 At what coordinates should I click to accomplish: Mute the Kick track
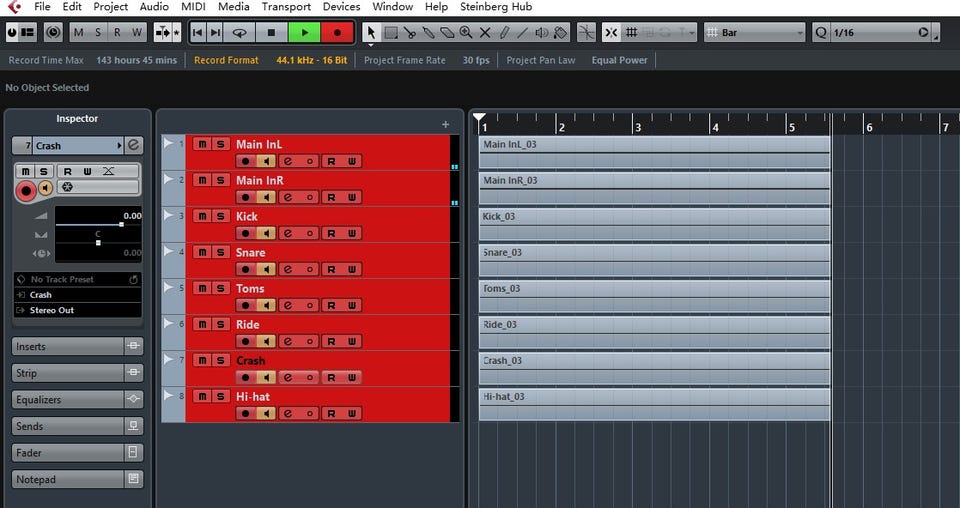(202, 216)
